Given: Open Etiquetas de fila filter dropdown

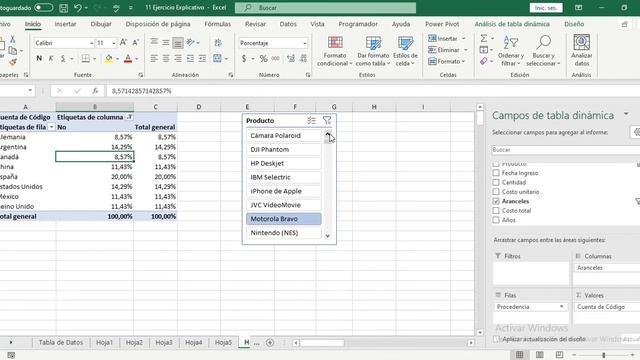Looking at the screenshot, I should point(51,127).
